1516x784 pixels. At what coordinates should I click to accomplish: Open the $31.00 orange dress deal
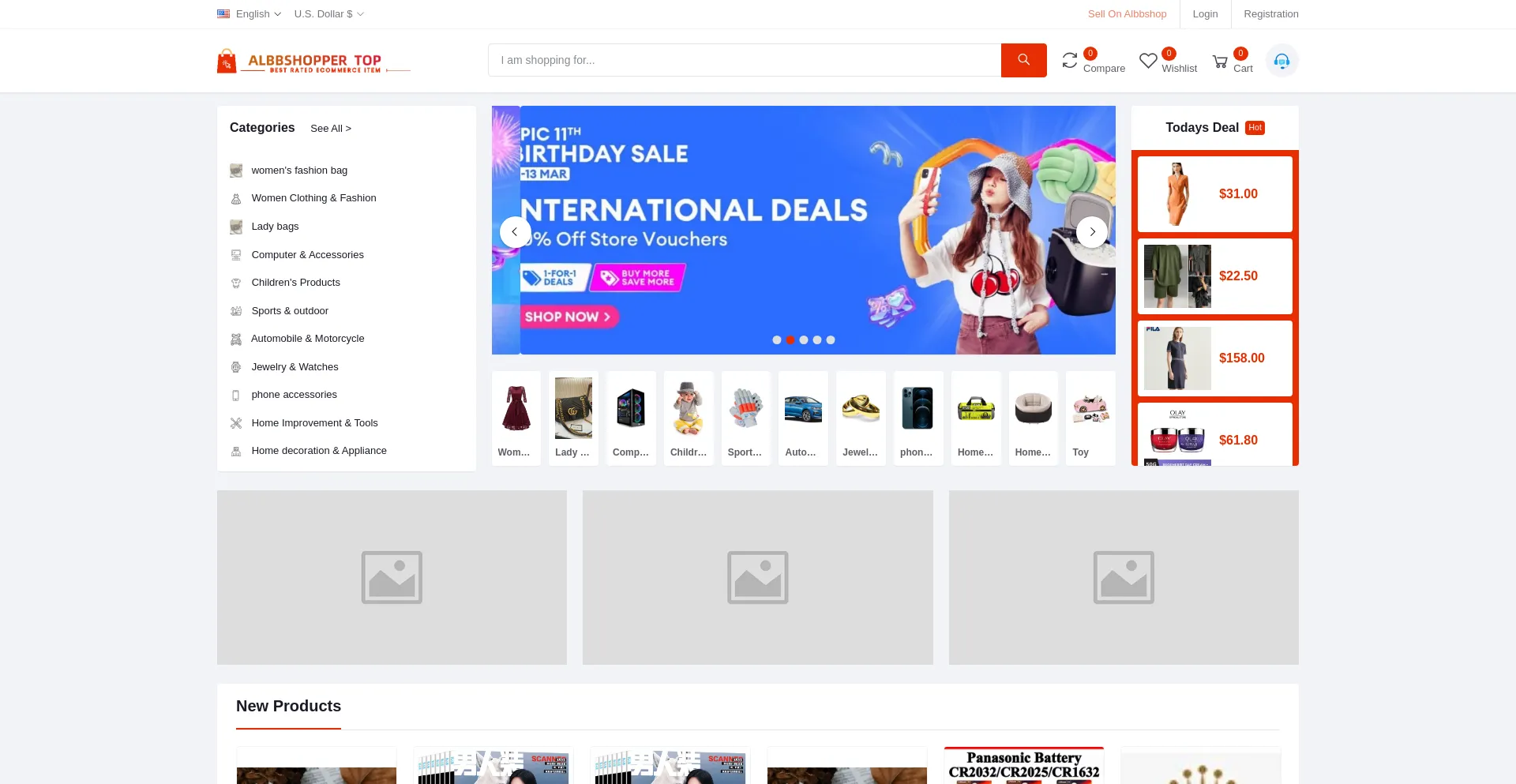(x=1214, y=194)
